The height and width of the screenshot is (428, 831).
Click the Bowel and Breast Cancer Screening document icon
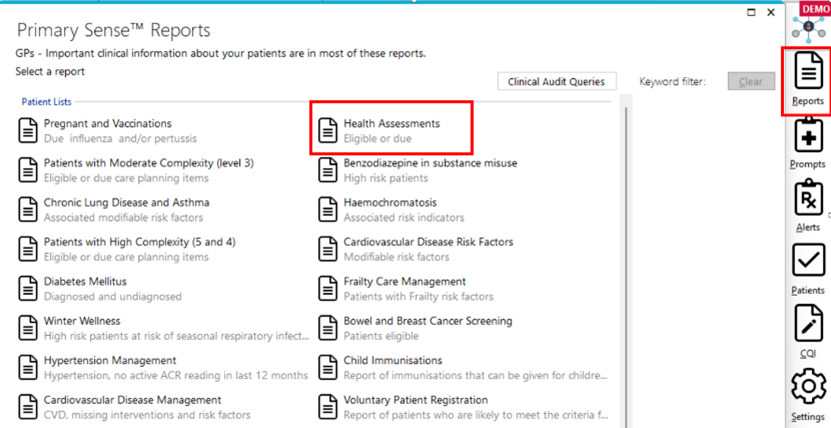pyautogui.click(x=328, y=328)
